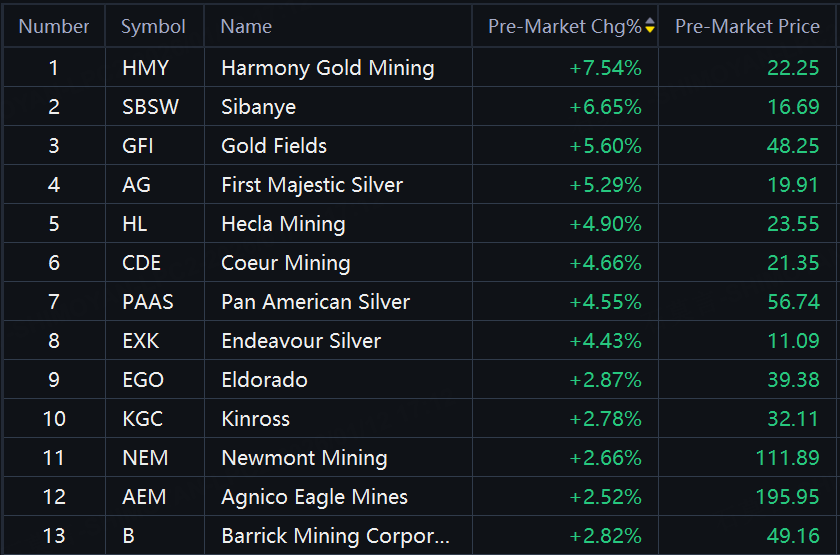Image resolution: width=840 pixels, height=555 pixels.
Task: Open the truncated Barrick Mining Corpor... name
Action: [335, 536]
